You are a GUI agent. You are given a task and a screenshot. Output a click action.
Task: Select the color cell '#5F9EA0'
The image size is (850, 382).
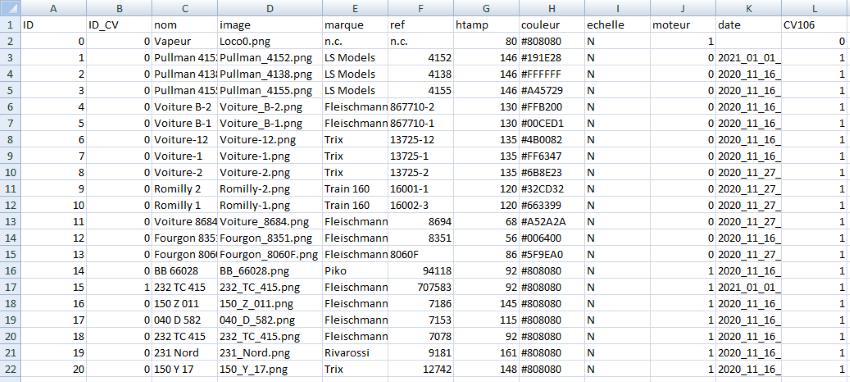[x=552, y=255]
